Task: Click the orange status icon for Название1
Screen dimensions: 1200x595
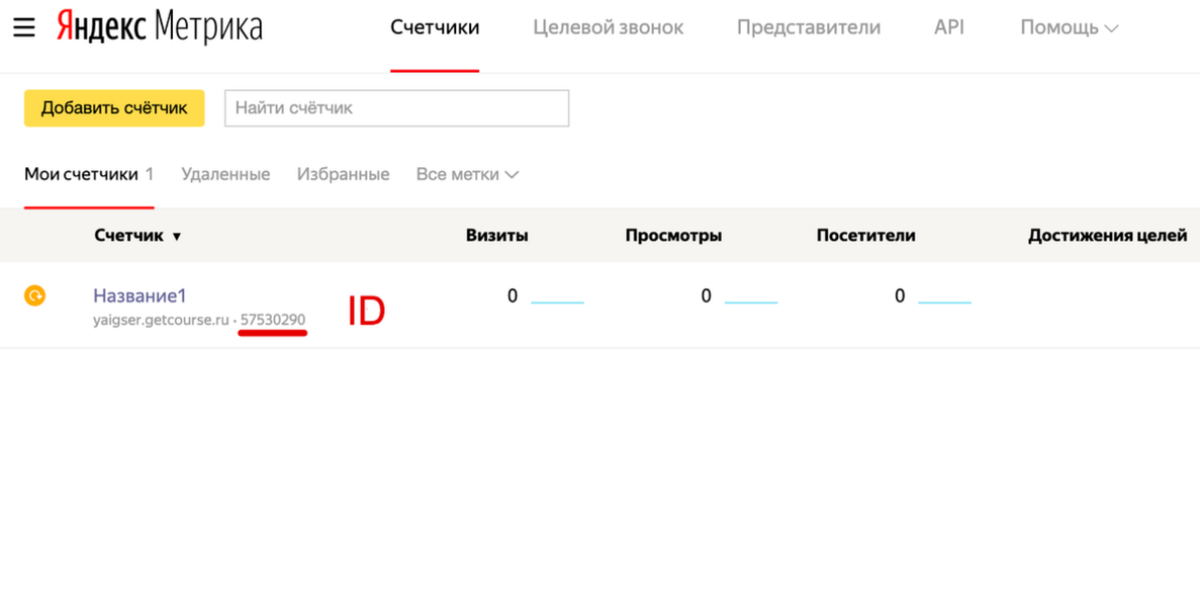Action: tap(35, 295)
